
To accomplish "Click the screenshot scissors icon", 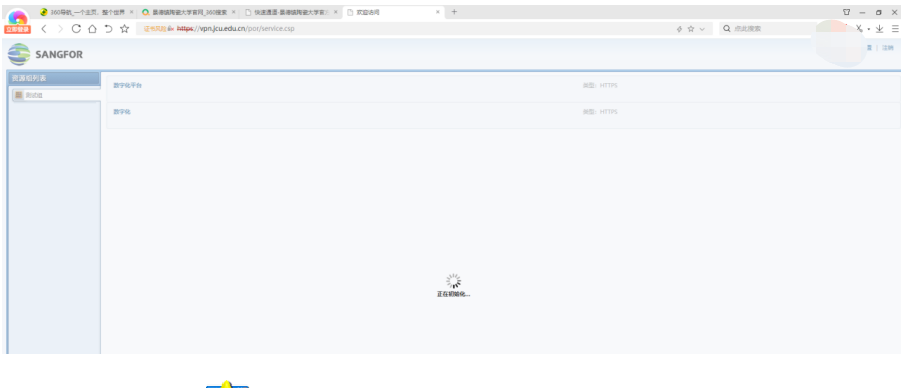I will click(x=859, y=29).
